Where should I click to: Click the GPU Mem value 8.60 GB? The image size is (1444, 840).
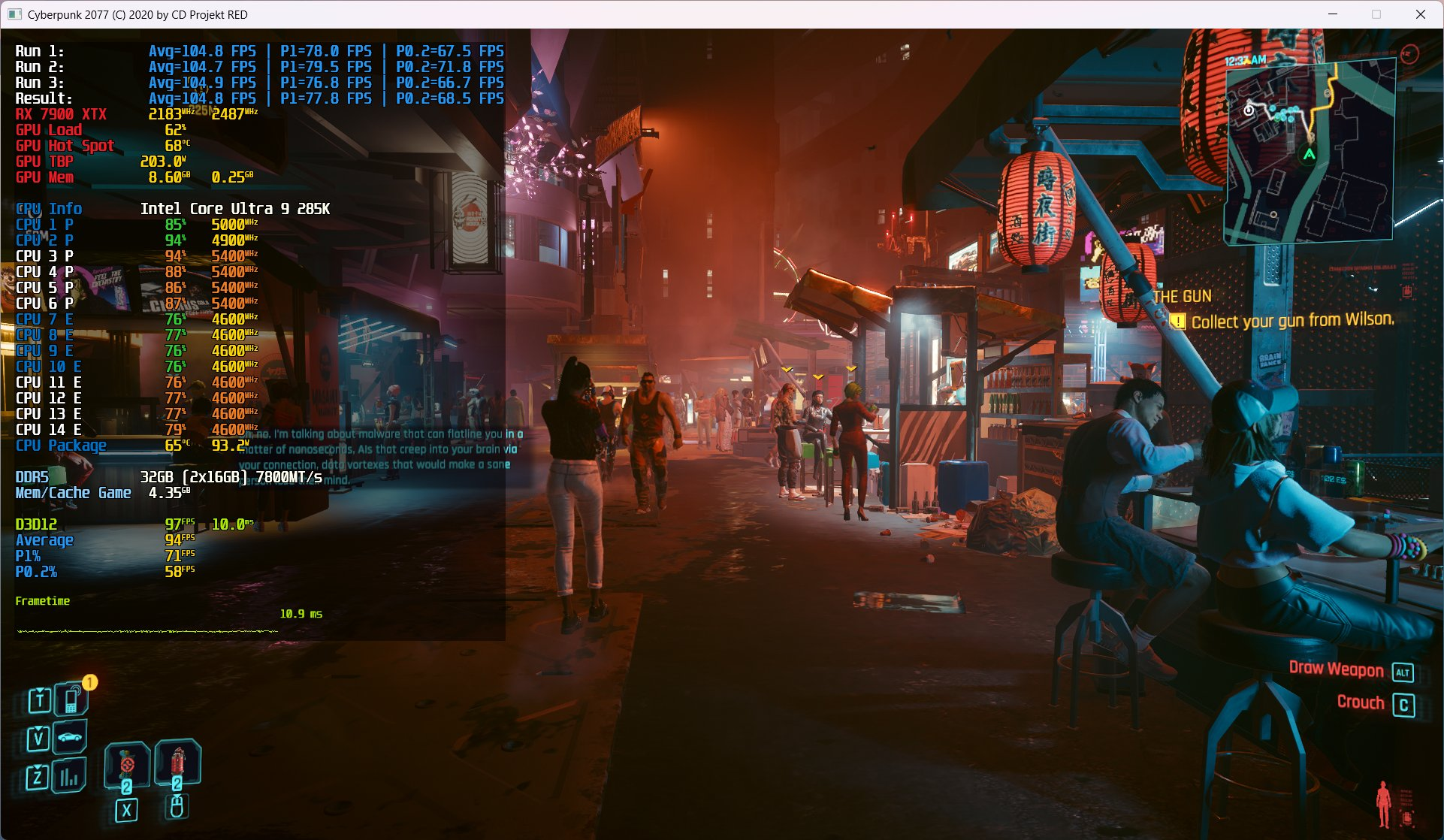point(169,177)
